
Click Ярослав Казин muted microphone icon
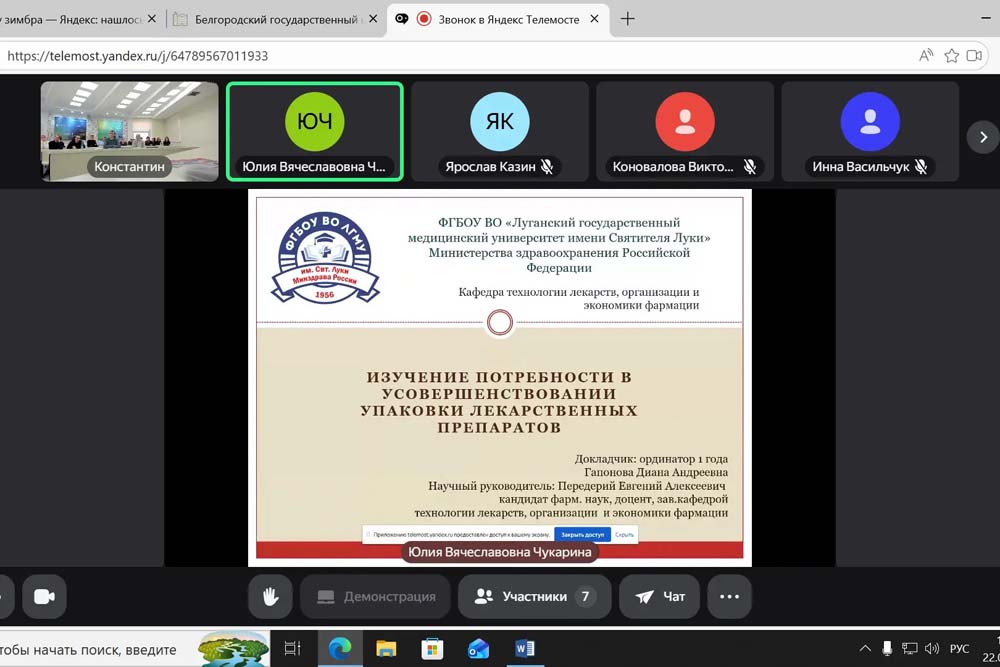(x=547, y=166)
